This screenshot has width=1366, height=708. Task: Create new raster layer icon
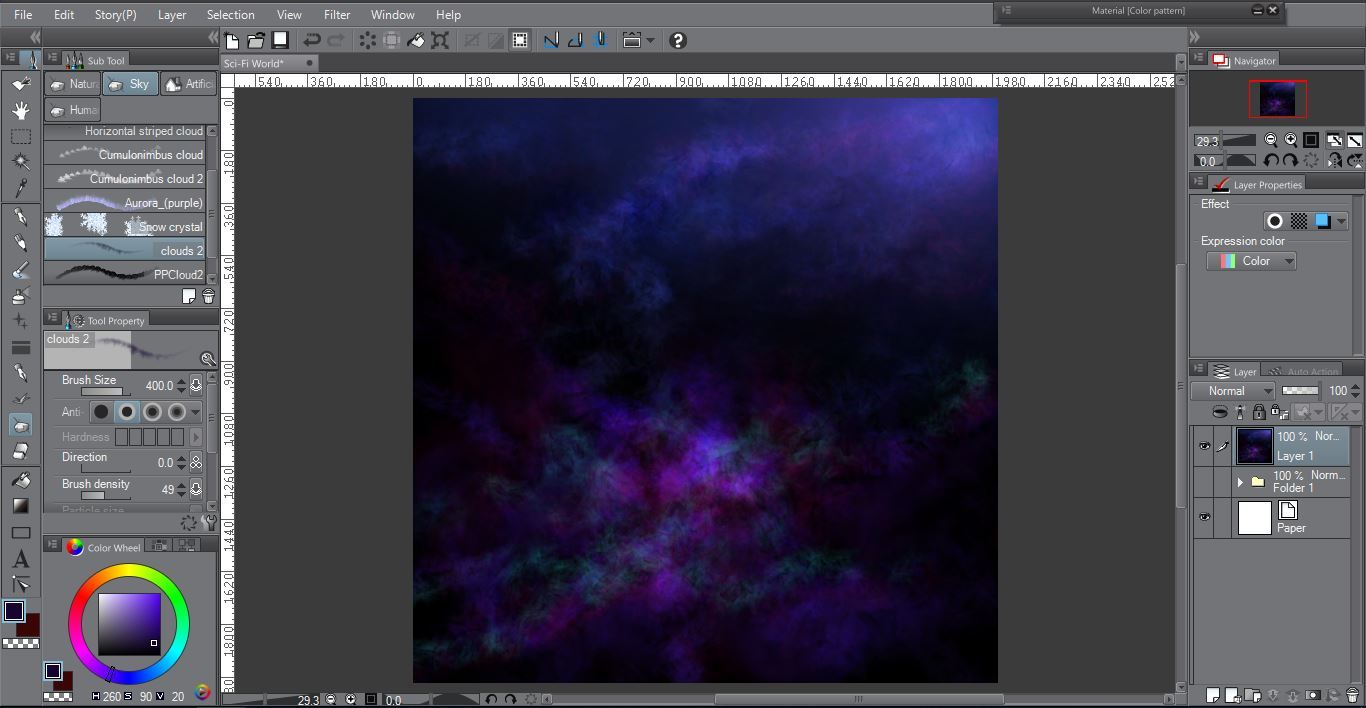point(1213,695)
